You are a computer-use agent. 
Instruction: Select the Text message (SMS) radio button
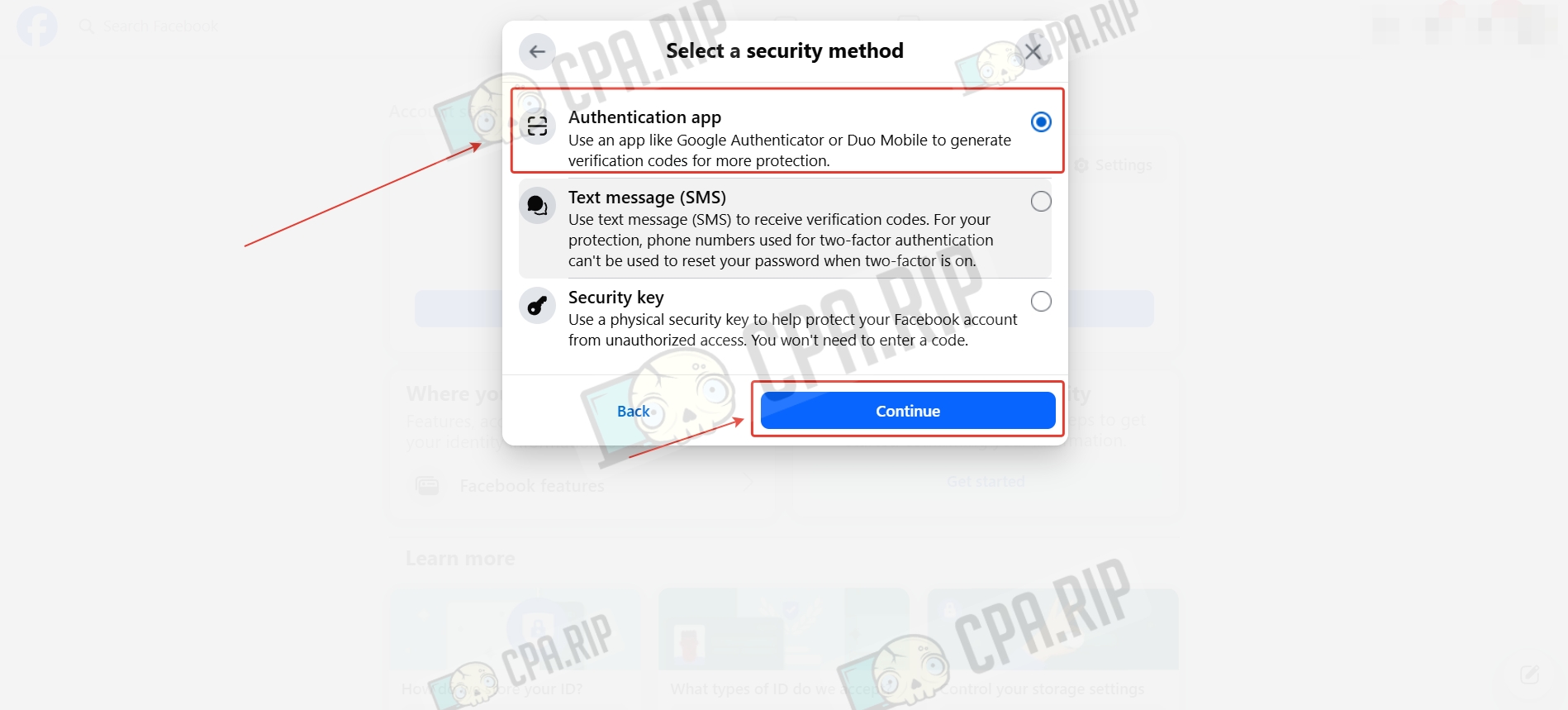click(x=1041, y=202)
